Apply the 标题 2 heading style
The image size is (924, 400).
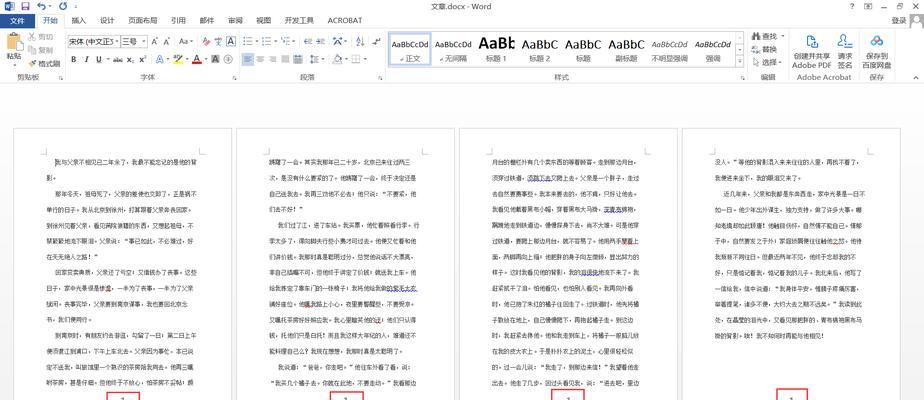539,48
